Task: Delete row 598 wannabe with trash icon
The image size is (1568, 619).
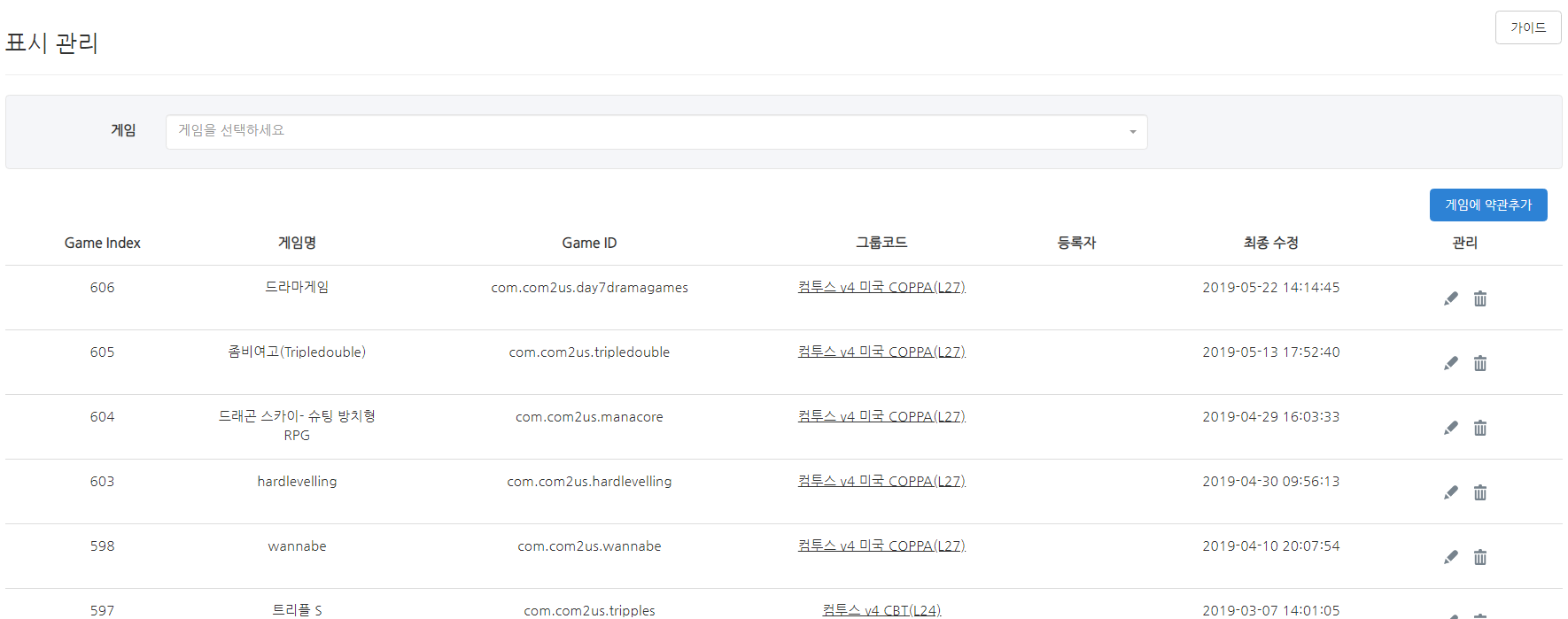Action: pyautogui.click(x=1480, y=557)
